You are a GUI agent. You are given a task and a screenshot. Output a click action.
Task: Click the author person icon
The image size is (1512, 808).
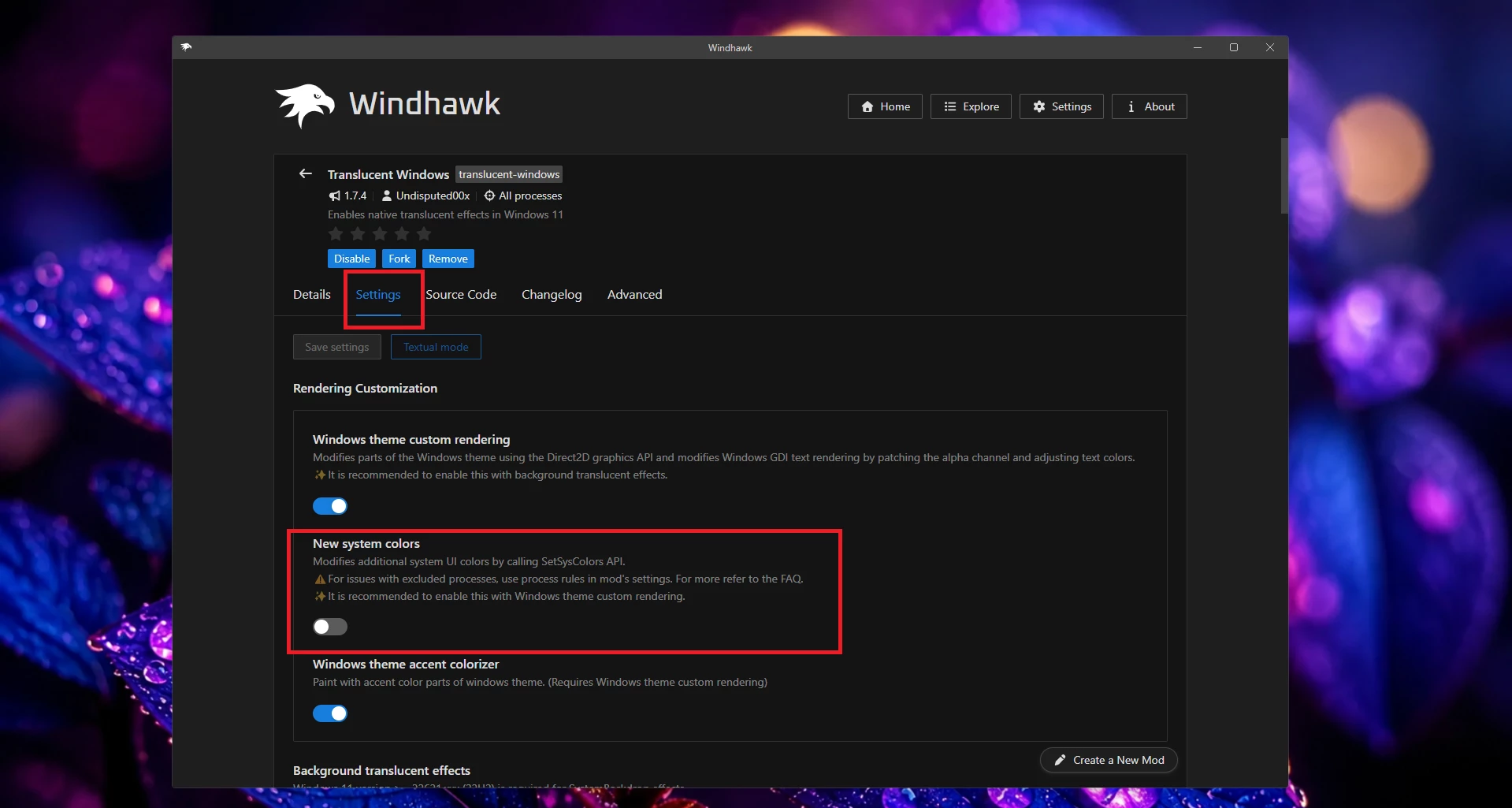(x=387, y=195)
